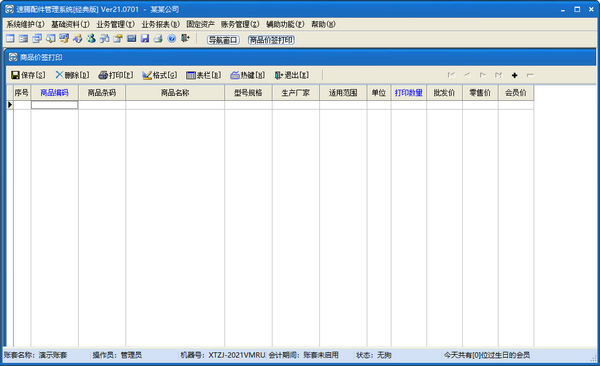Viewport: 600px width, 366px height.
Task: Click the second list-window icon in main toolbar
Action: (24, 39)
